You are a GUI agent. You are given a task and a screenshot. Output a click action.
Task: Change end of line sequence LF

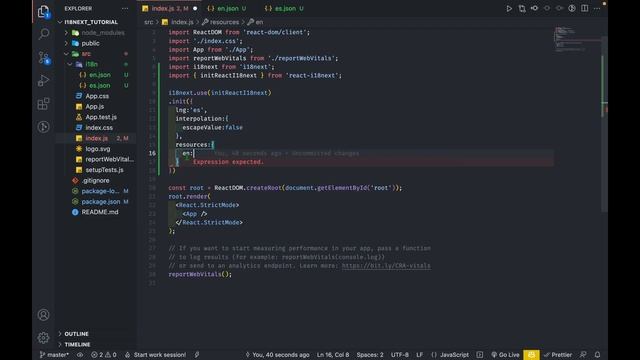point(419,355)
